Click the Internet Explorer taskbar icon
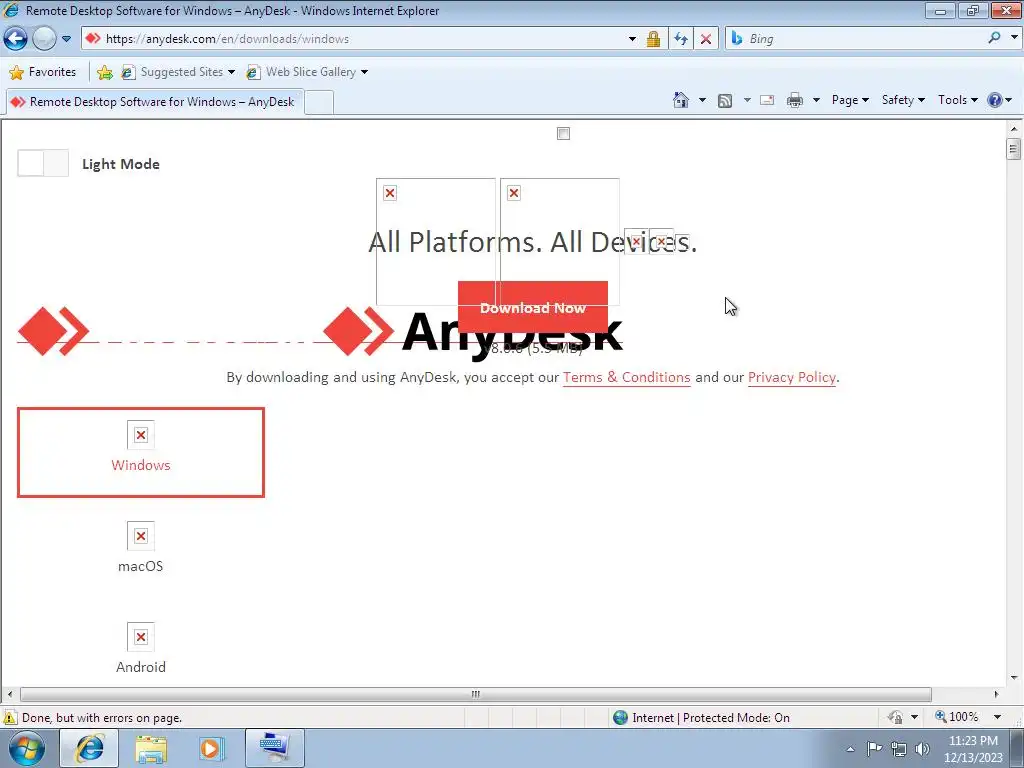 point(89,748)
